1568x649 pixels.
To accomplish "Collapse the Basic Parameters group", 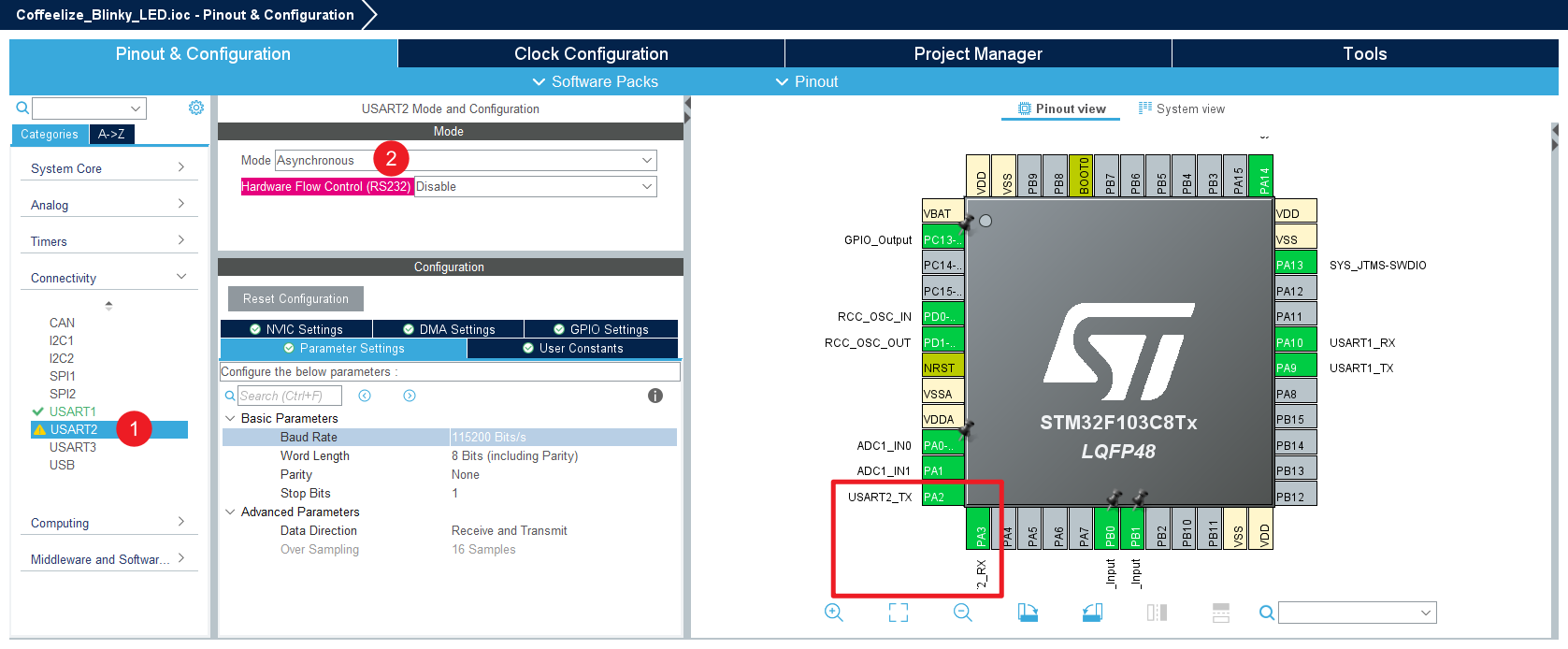I will [x=230, y=418].
